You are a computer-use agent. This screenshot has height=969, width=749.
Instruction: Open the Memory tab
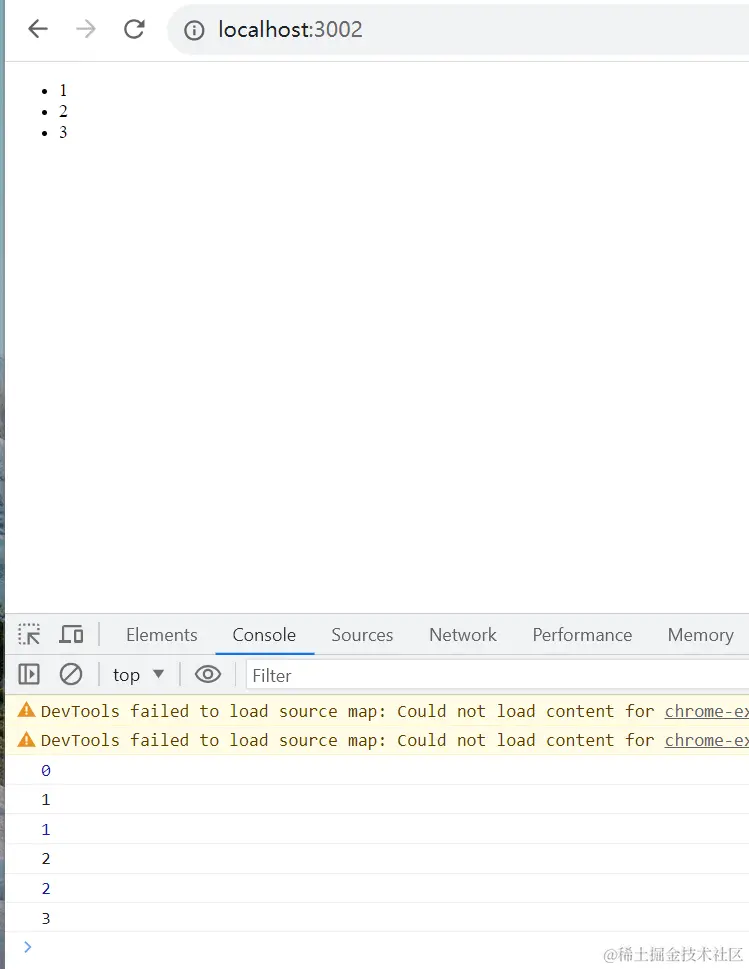point(701,635)
